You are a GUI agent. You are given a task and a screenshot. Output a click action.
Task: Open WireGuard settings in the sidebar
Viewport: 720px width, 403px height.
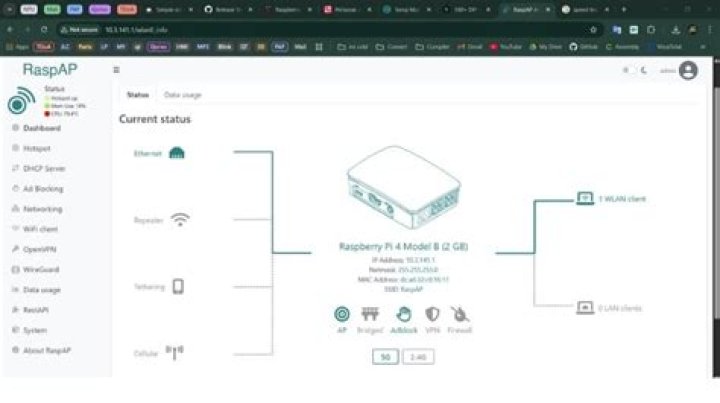click(x=36, y=269)
